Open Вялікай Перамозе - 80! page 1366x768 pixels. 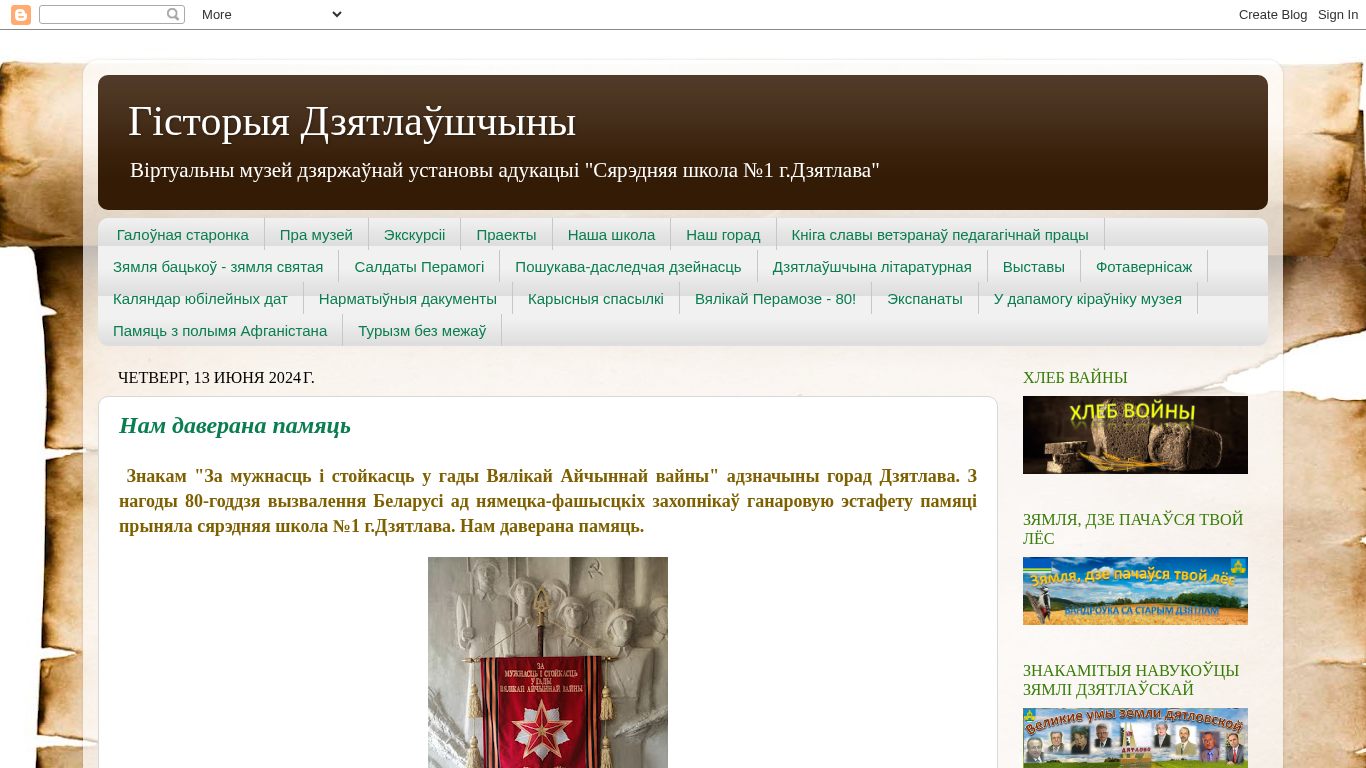[775, 299]
